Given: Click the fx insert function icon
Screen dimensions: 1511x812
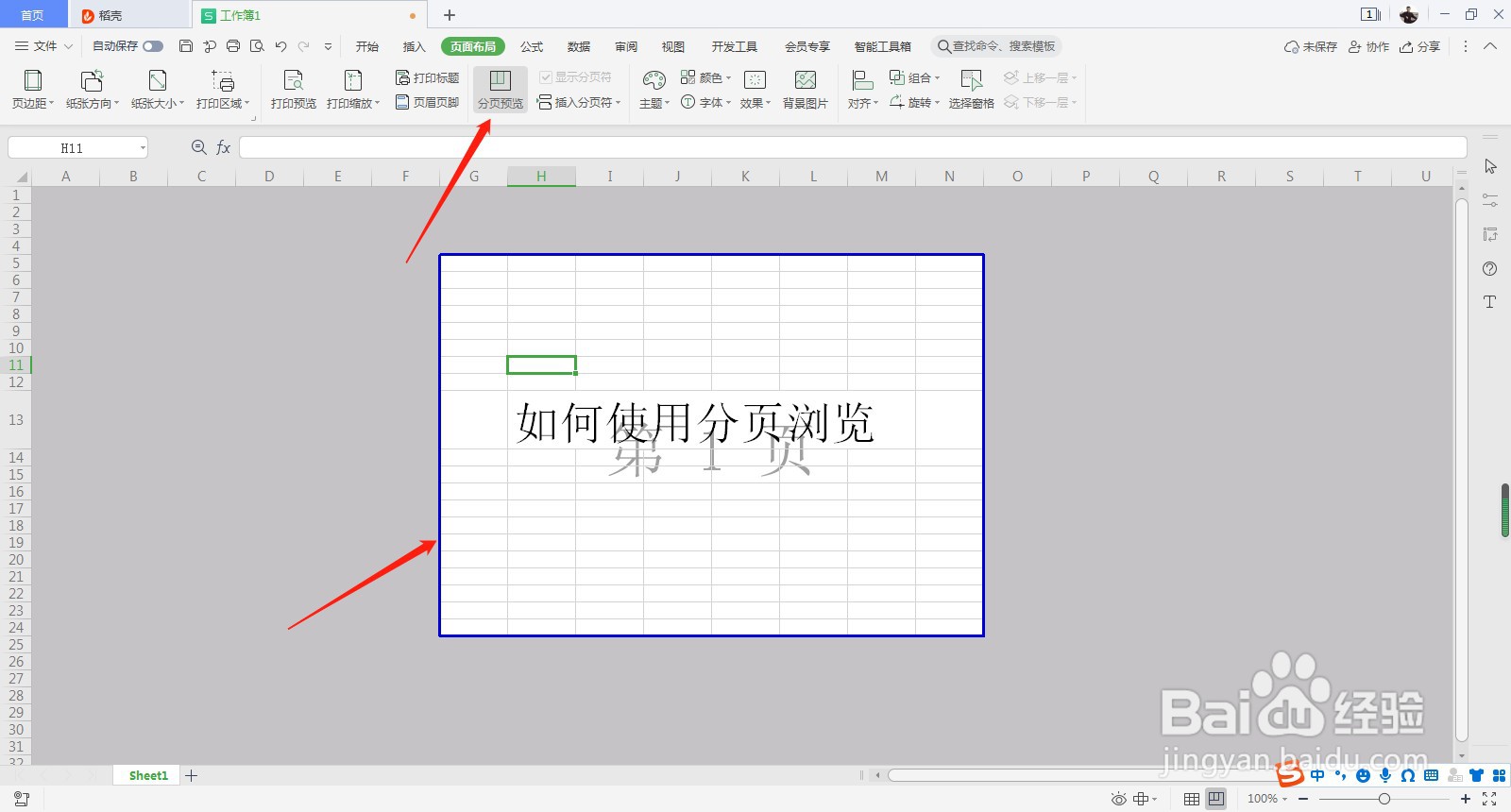Looking at the screenshot, I should [x=224, y=147].
